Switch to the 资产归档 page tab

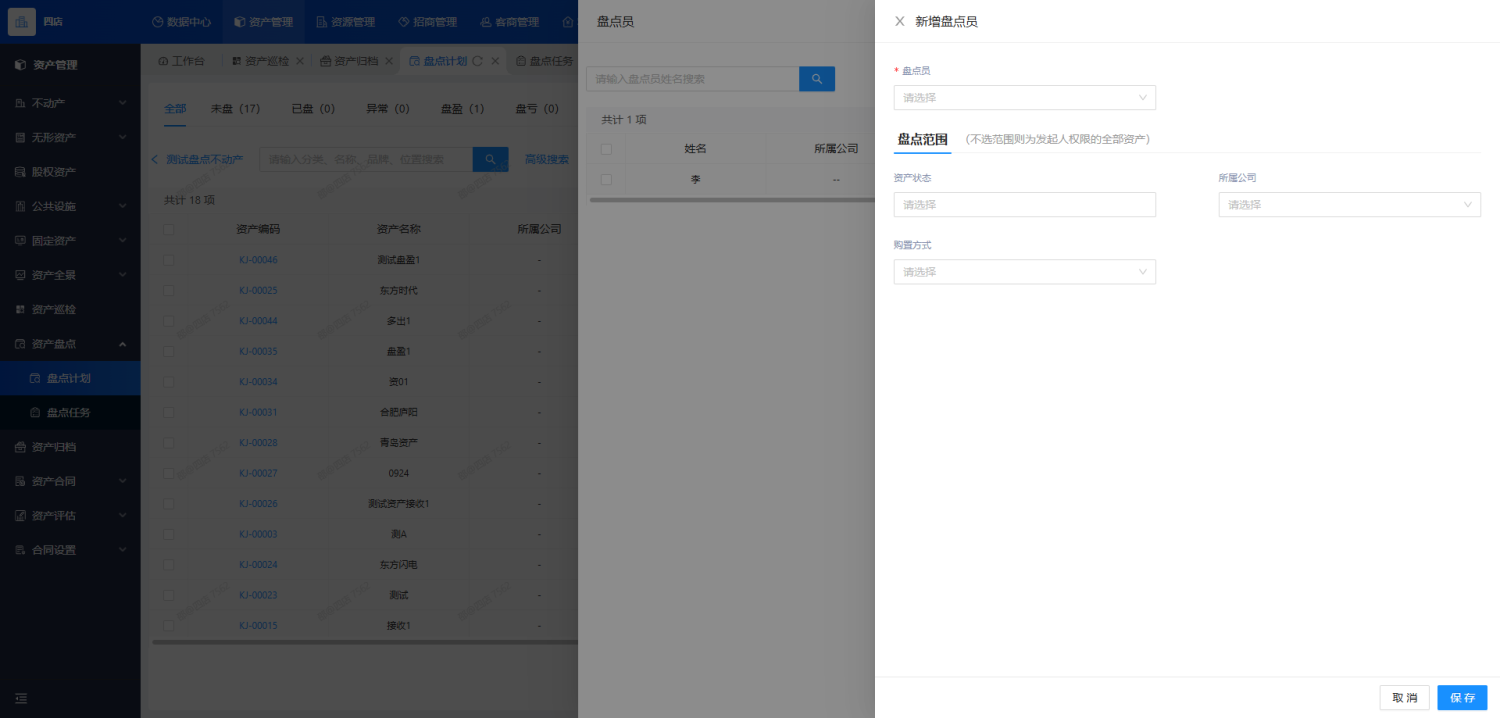(348, 61)
